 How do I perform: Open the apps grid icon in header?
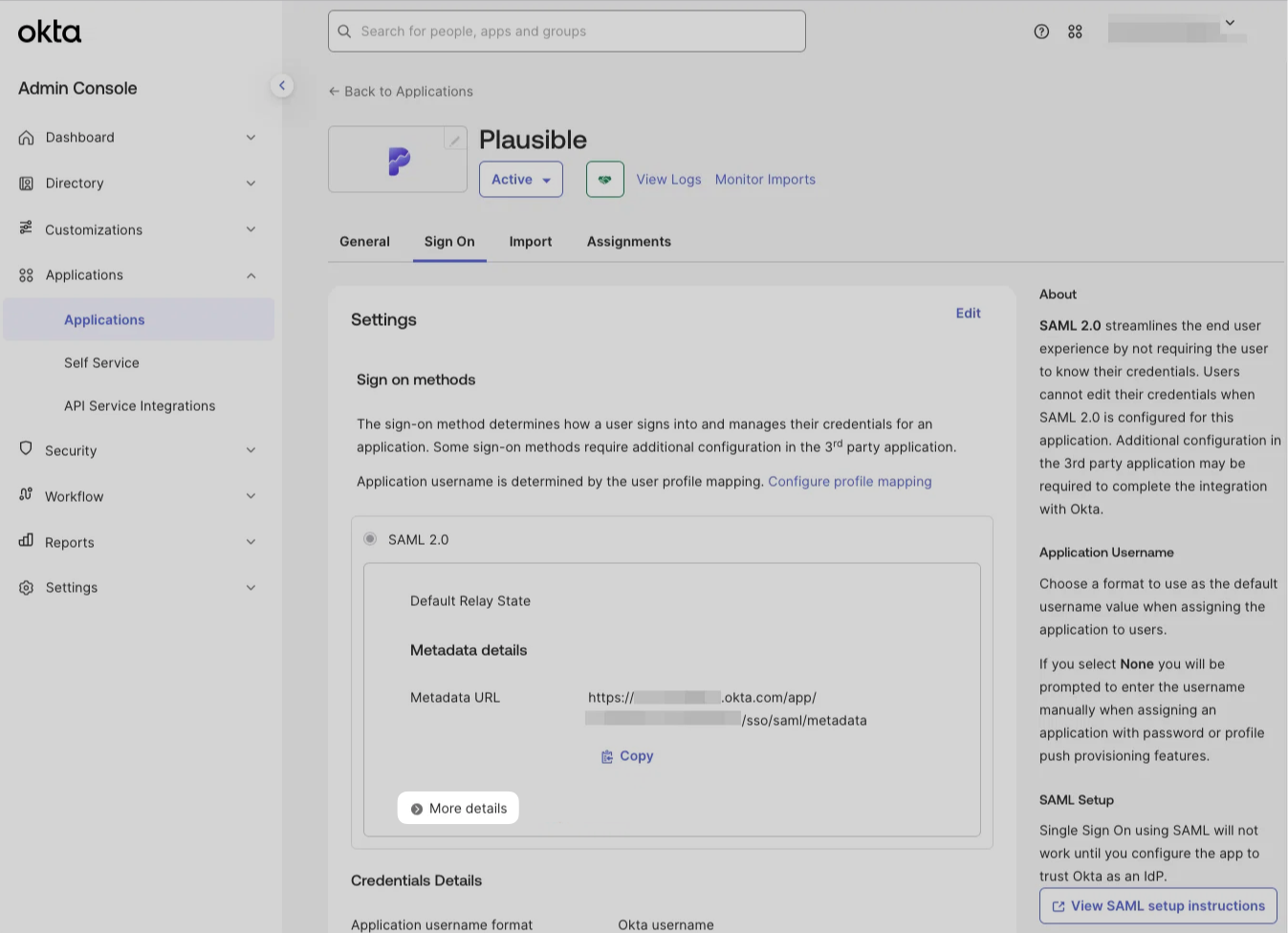[x=1076, y=32]
